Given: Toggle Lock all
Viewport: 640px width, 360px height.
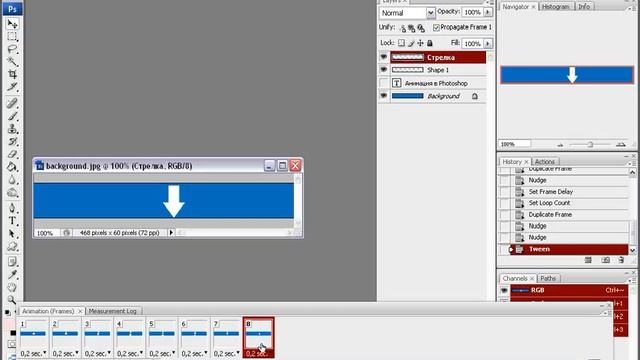Looking at the screenshot, I should tap(430, 43).
